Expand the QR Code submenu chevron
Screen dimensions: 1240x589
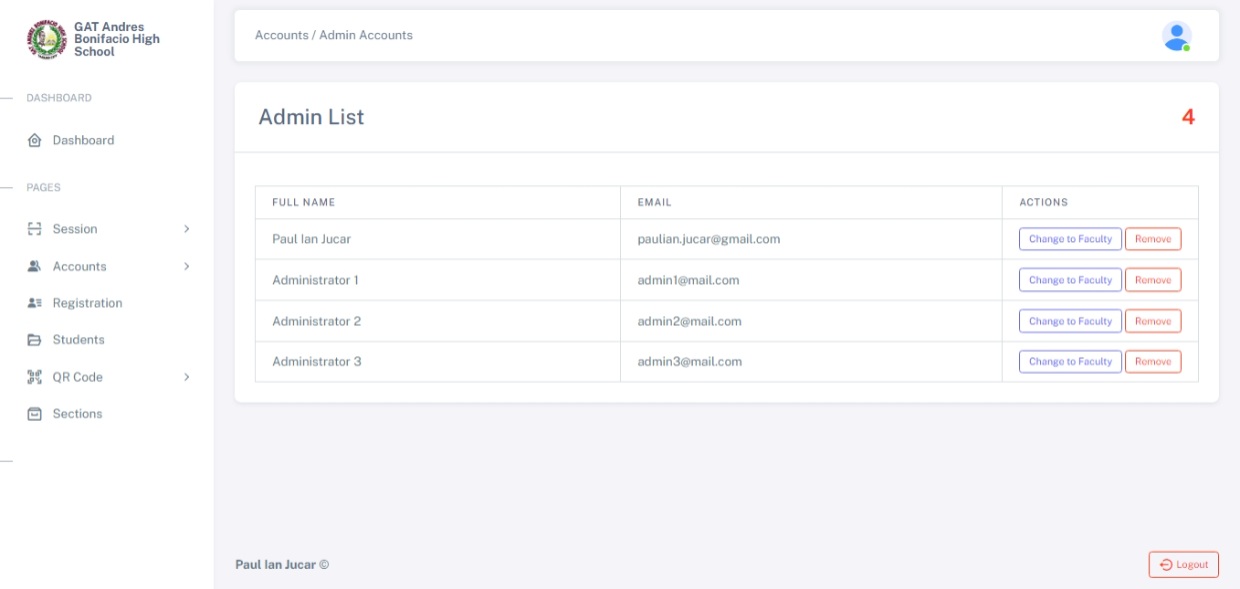pos(186,377)
